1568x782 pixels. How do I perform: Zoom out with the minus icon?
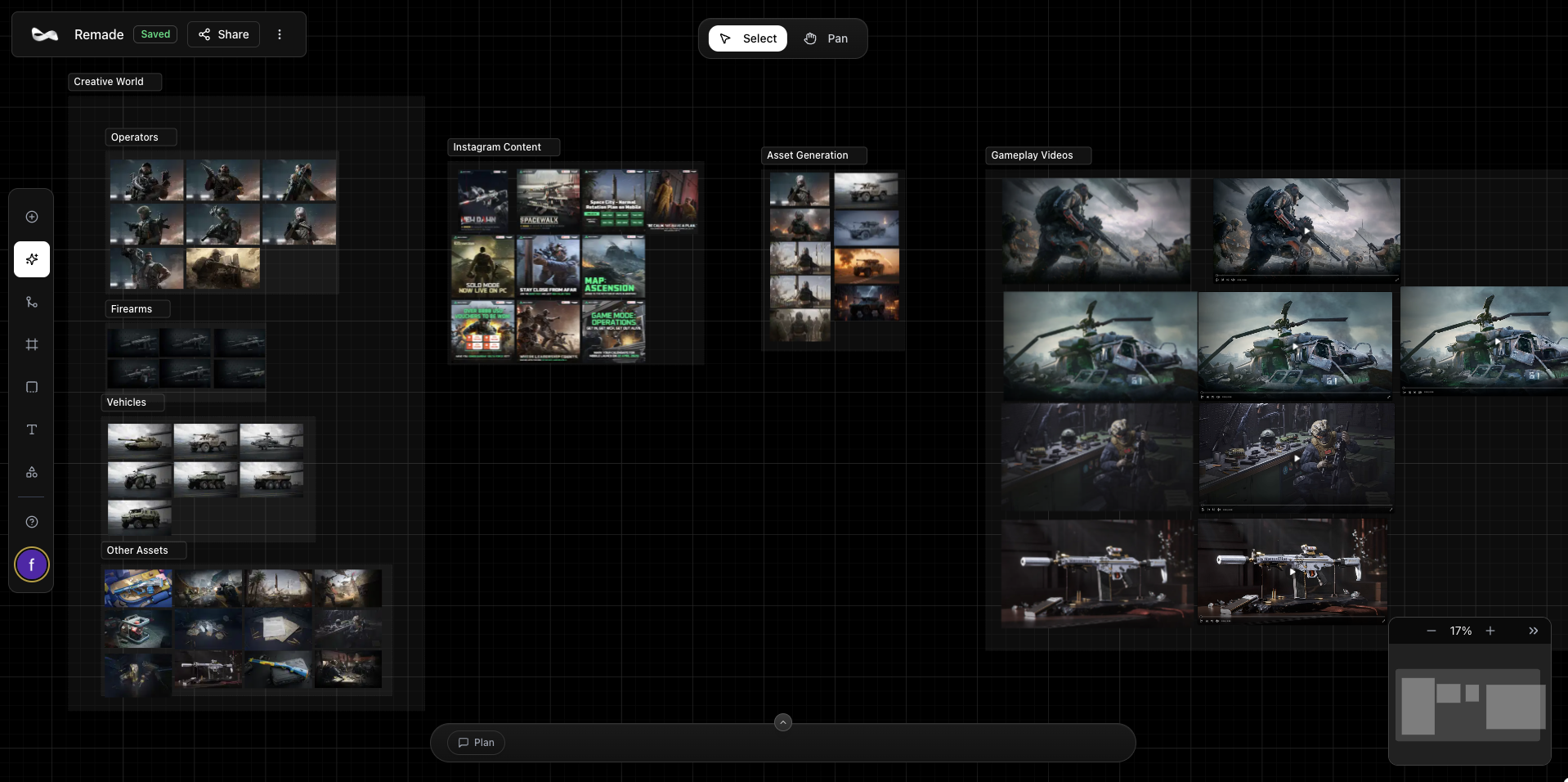click(1431, 631)
